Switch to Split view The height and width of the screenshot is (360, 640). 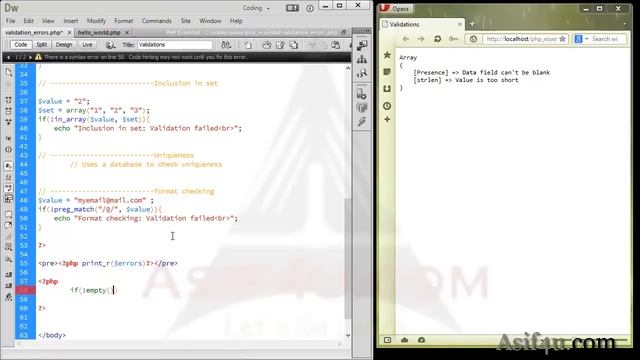coord(42,45)
